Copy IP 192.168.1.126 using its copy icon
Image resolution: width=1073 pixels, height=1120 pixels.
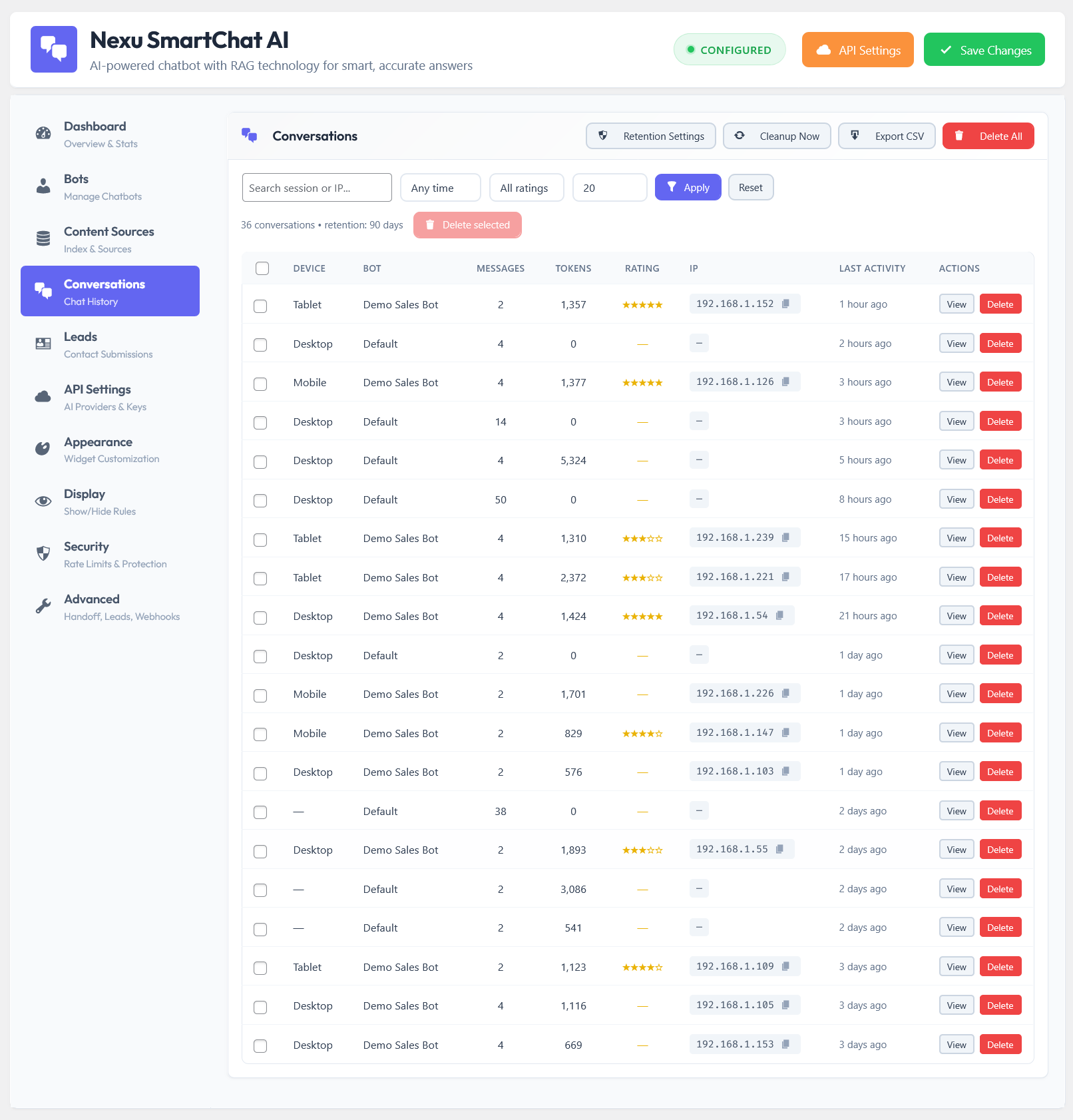[x=785, y=382]
